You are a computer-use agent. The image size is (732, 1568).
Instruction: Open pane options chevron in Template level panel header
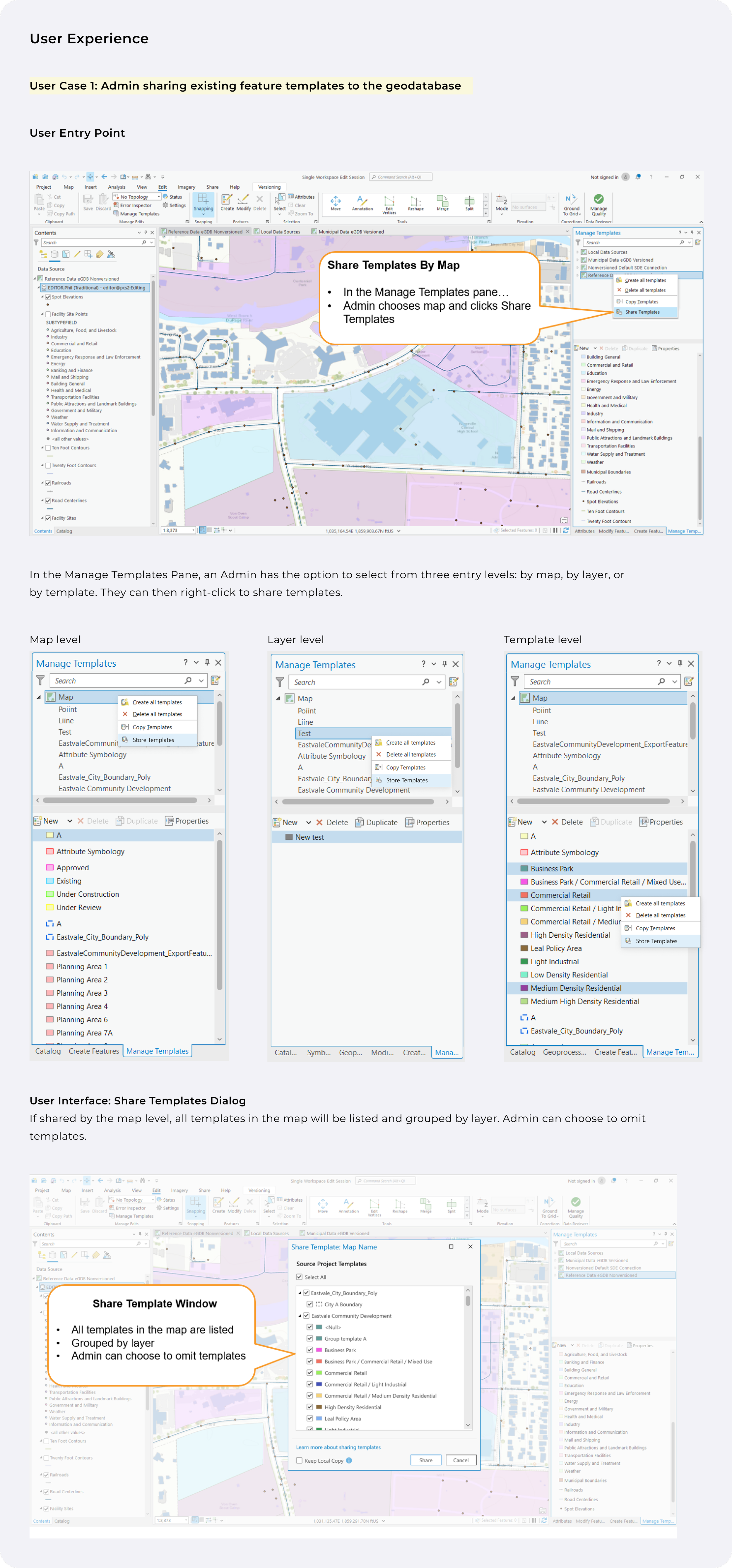(669, 663)
